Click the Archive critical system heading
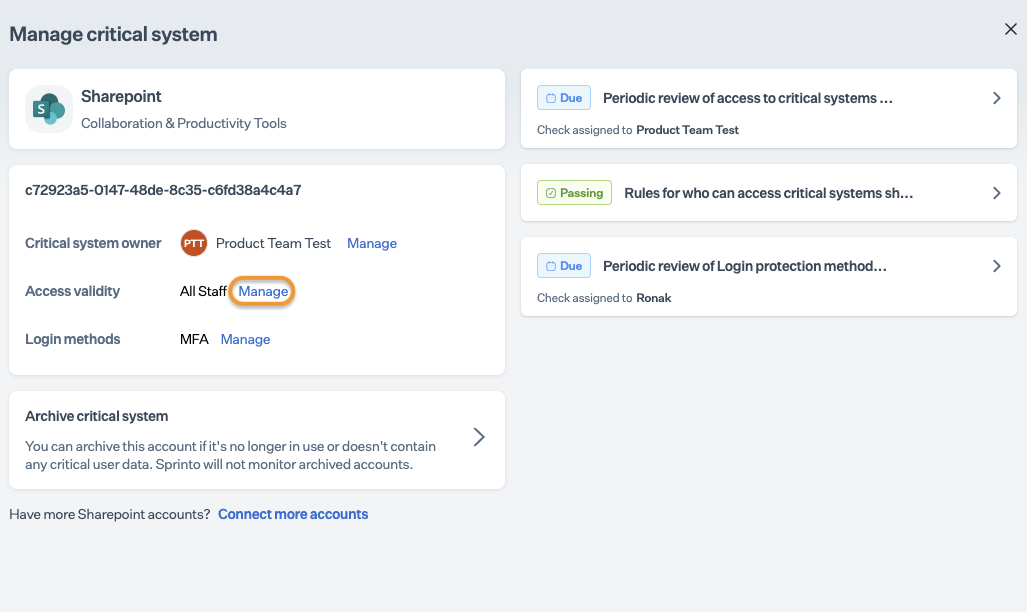The image size is (1027, 612). (96, 416)
